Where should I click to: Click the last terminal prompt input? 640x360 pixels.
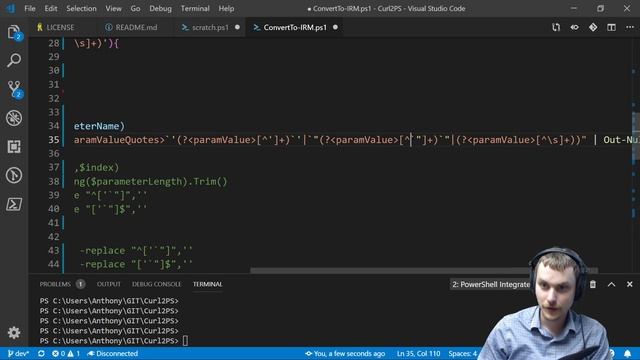click(x=185, y=340)
